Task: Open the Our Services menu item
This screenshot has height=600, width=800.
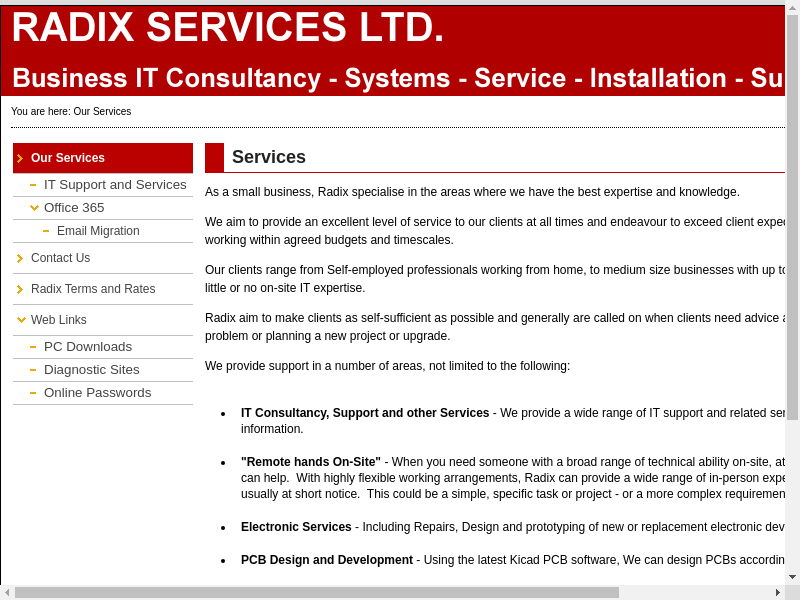Action: pyautogui.click(x=67, y=158)
